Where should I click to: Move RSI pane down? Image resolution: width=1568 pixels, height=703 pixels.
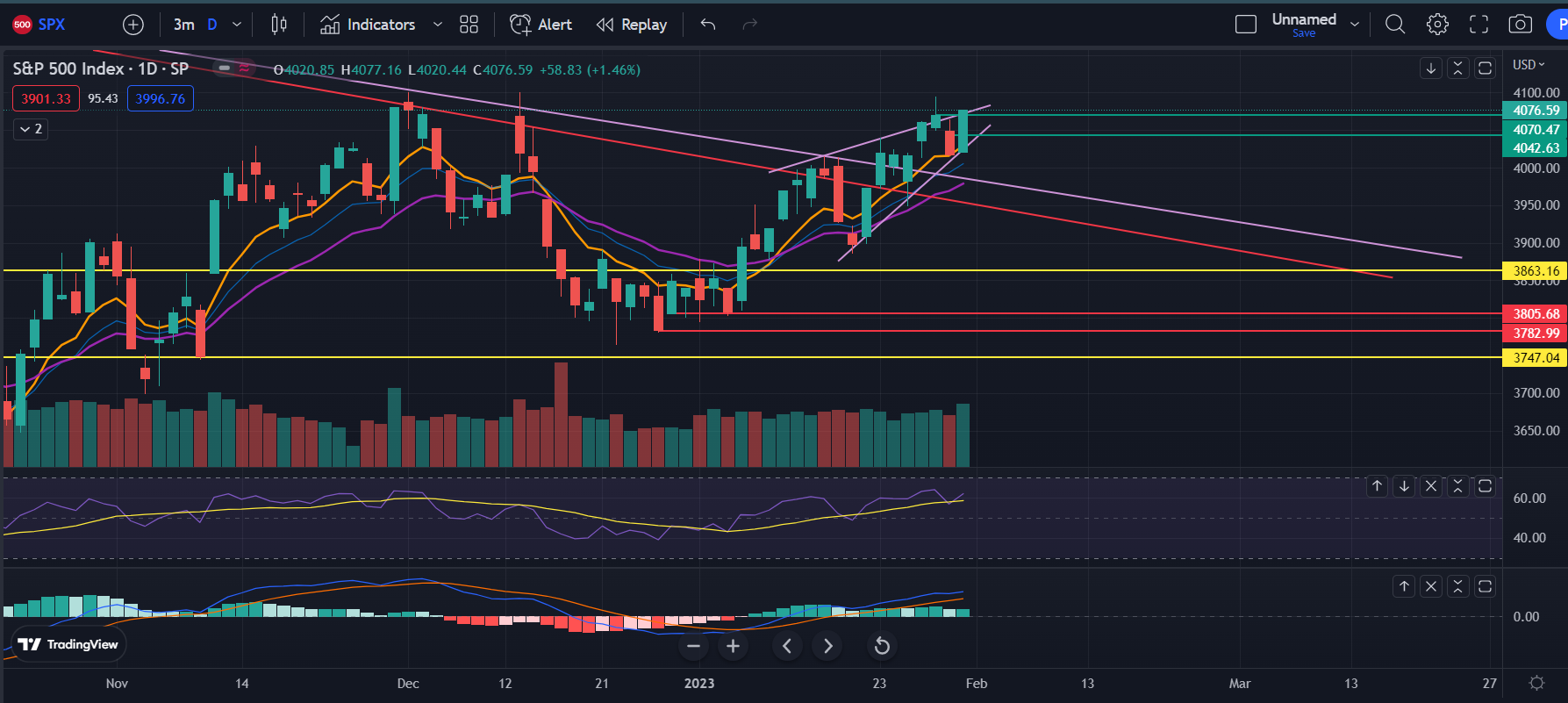pyautogui.click(x=1404, y=485)
